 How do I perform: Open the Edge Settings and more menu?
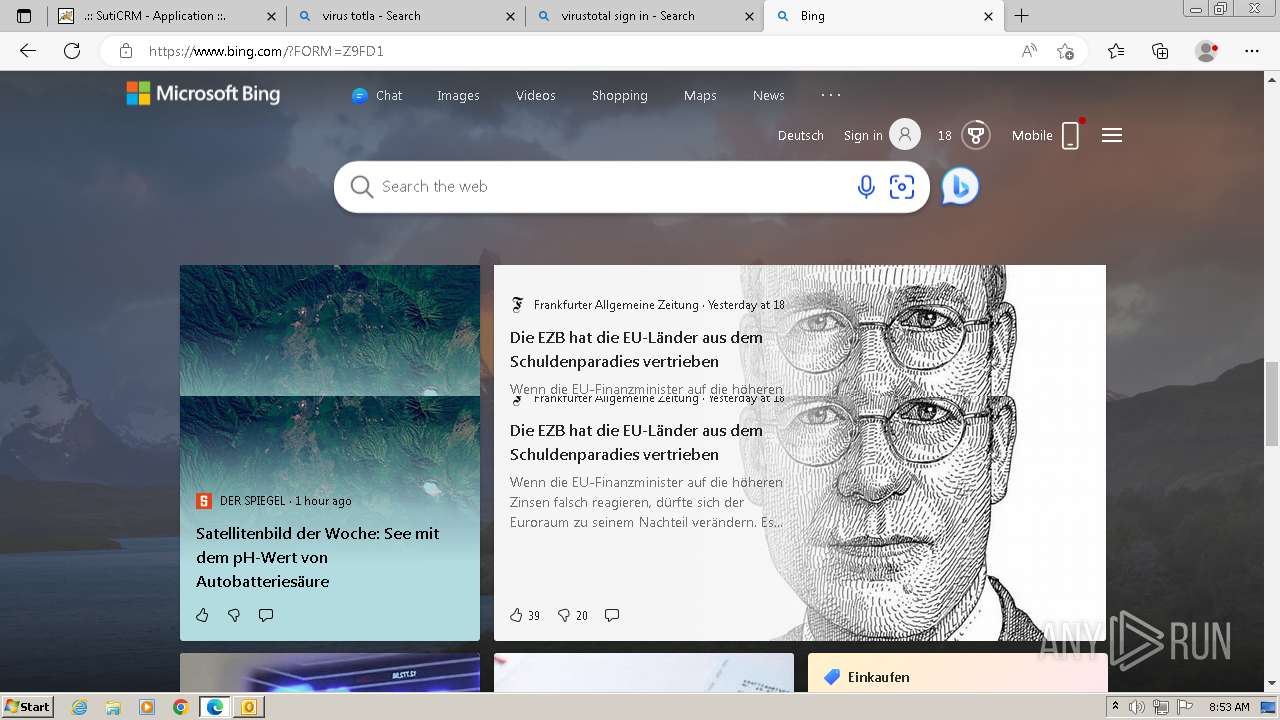pyautogui.click(x=1252, y=51)
